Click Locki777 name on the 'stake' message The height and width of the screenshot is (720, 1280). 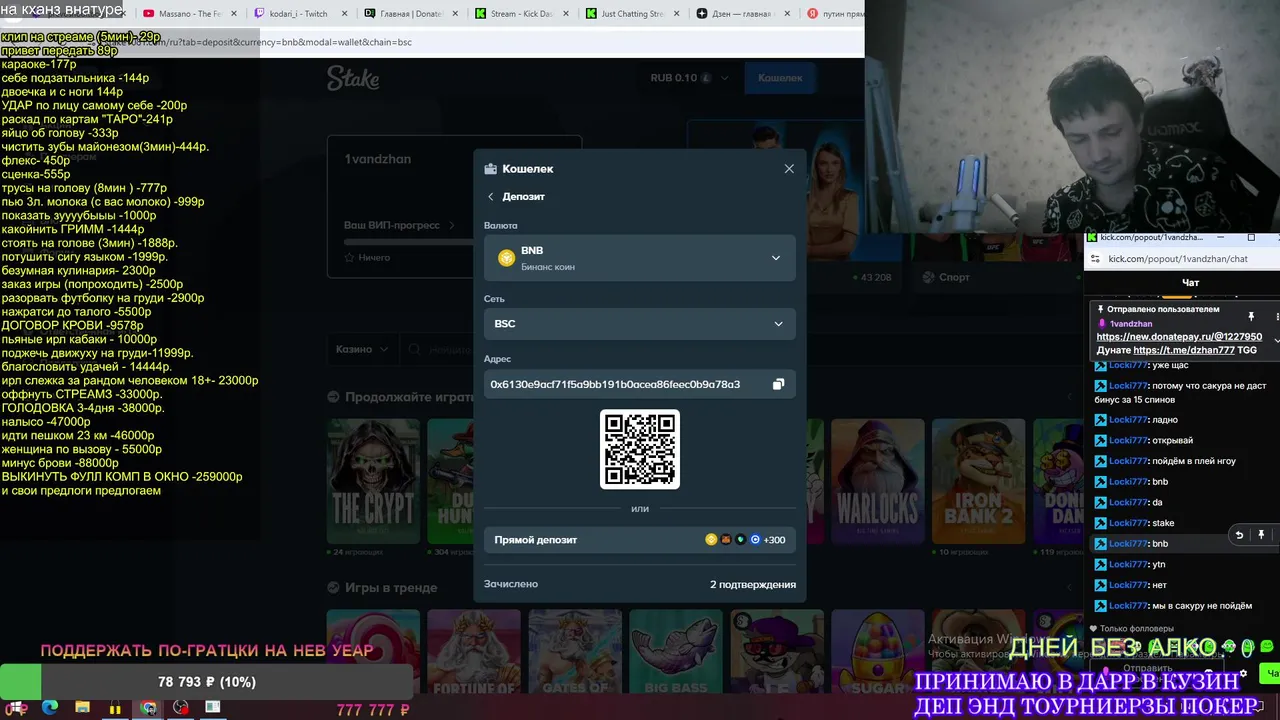pos(1128,523)
